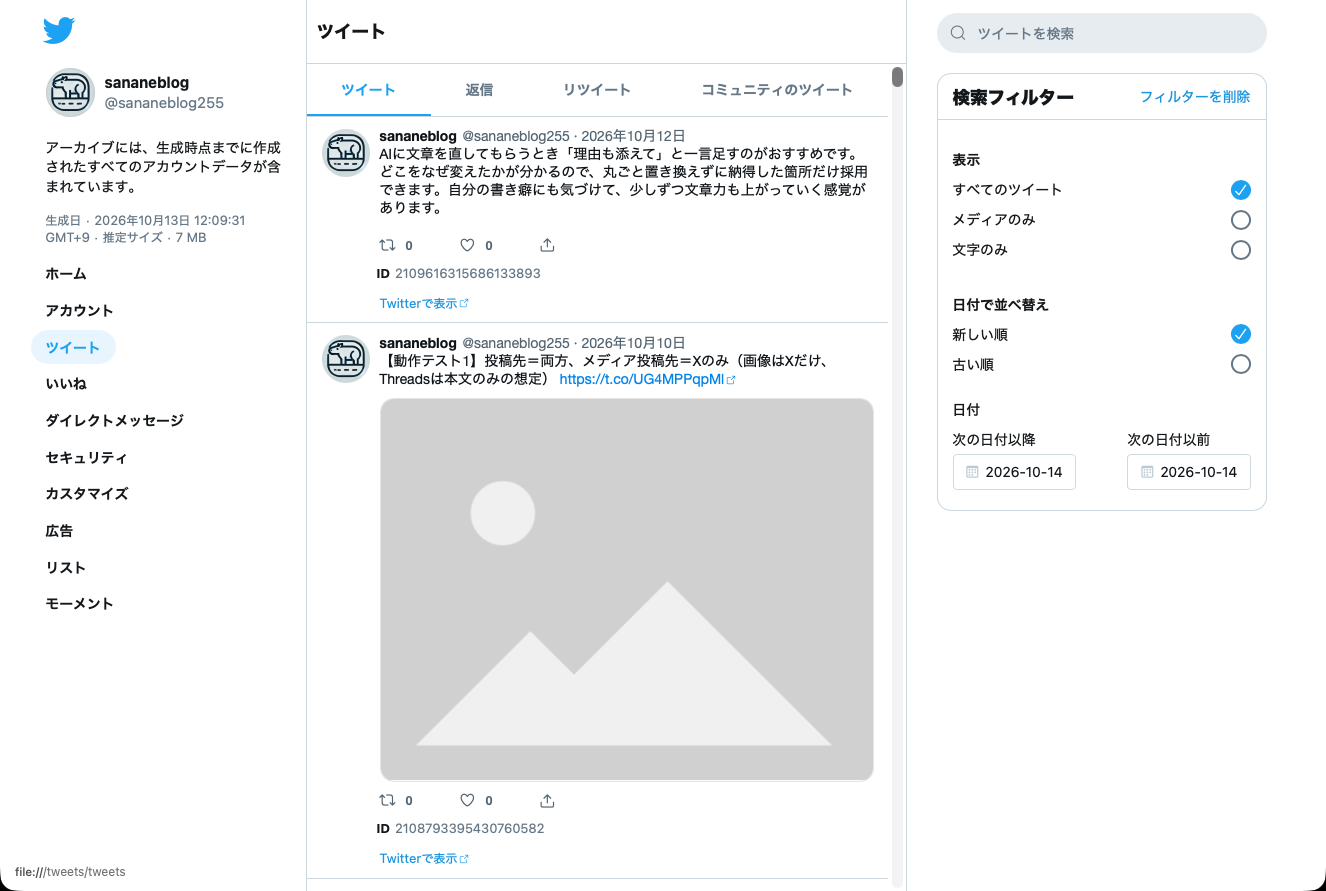This screenshot has height=891, width=1326.
Task: Open いいね in the sidebar
Action: 66,384
